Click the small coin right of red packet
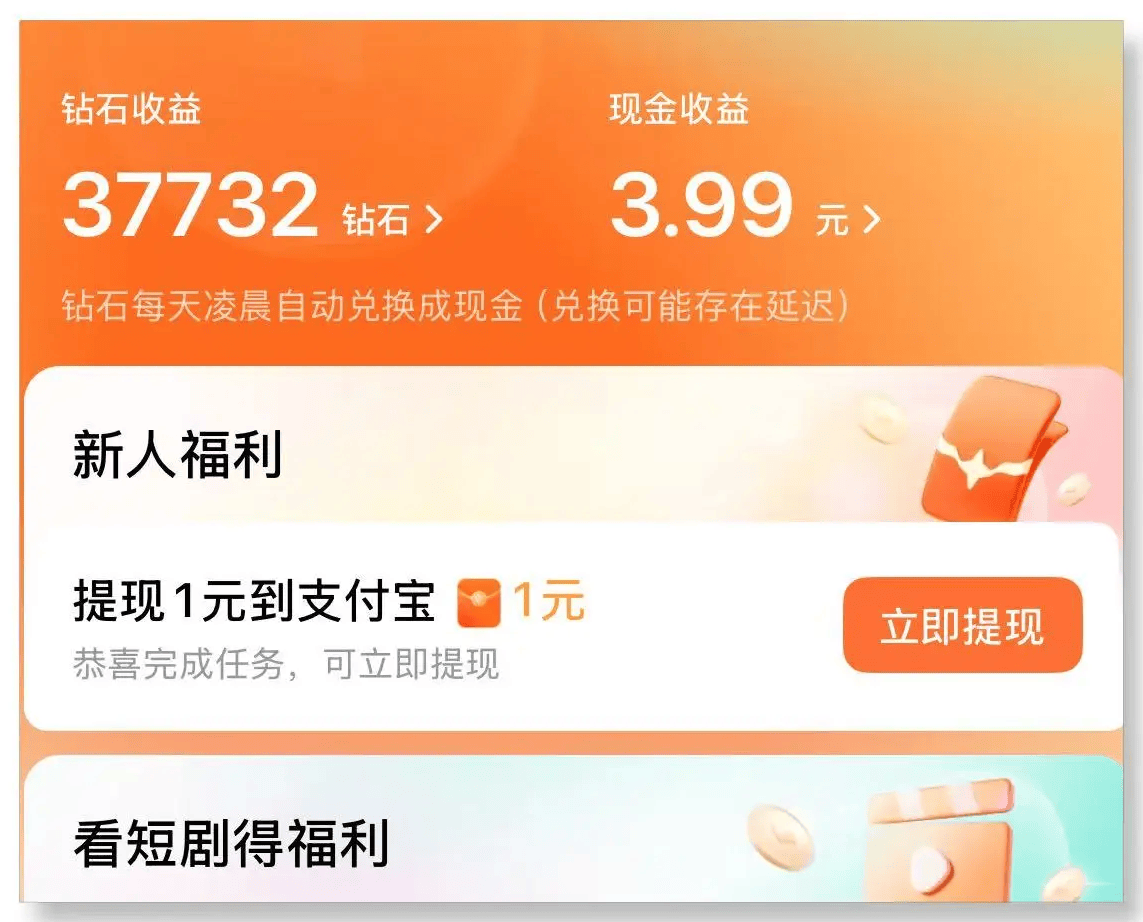 (x=1072, y=488)
